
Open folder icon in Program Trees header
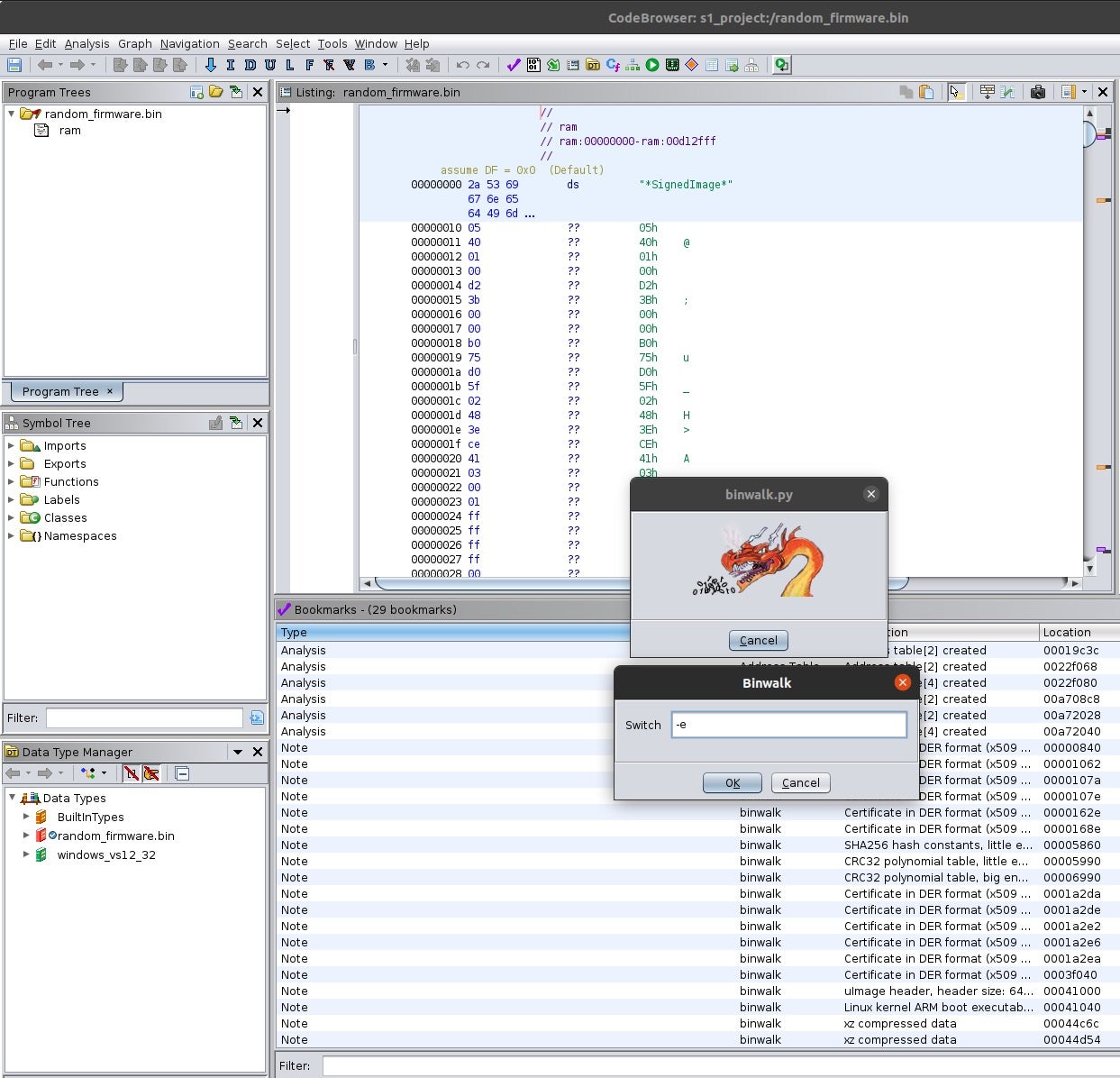click(216, 92)
